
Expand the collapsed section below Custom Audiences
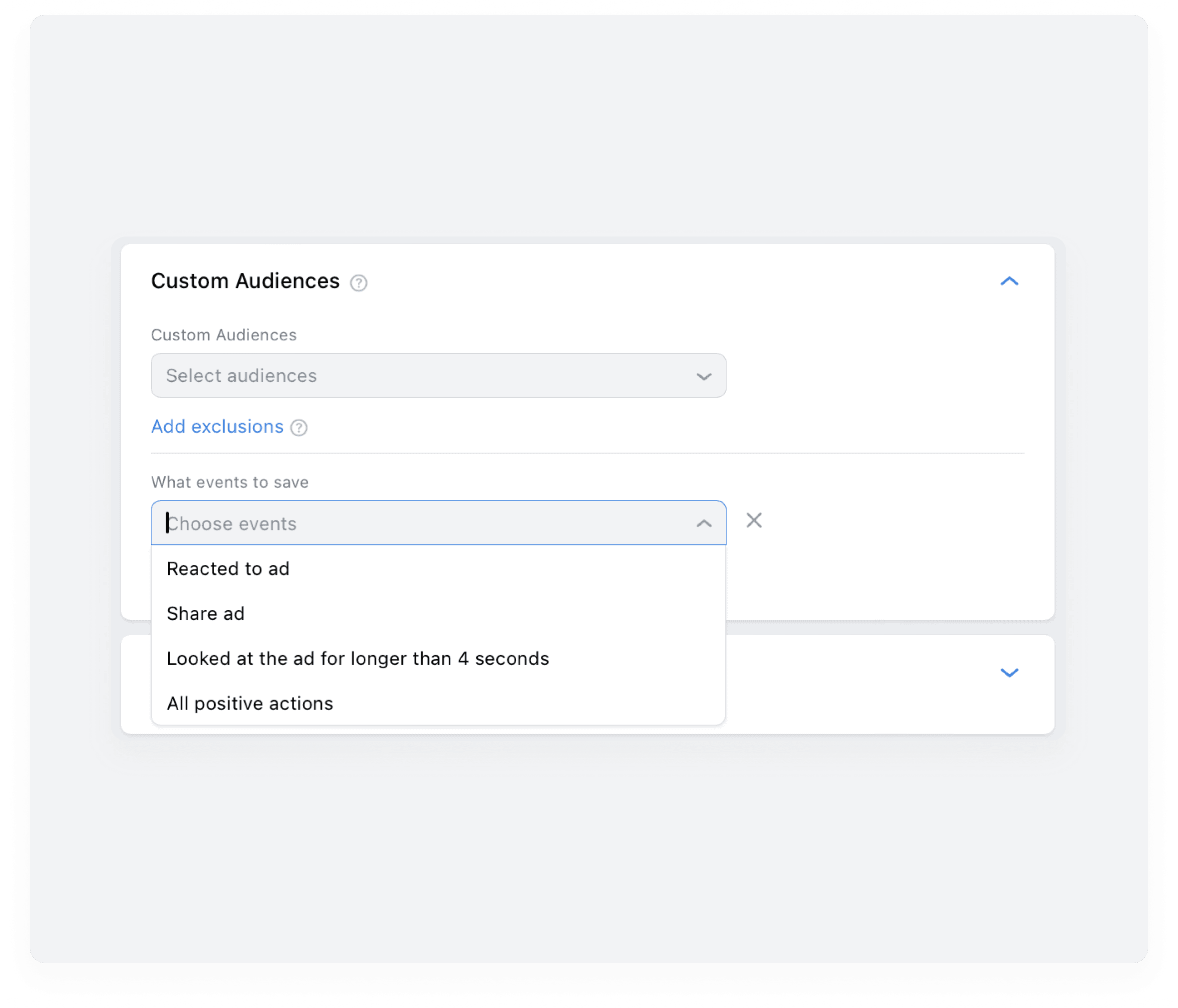pos(1009,673)
